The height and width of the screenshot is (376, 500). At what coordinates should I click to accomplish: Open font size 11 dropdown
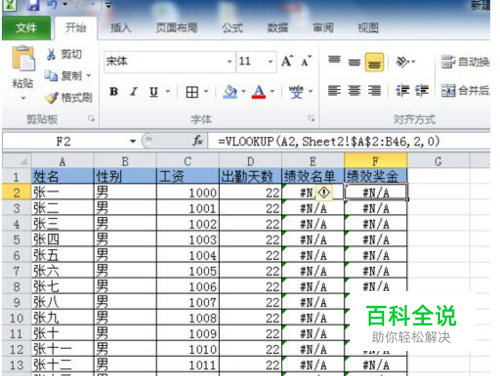(270, 62)
